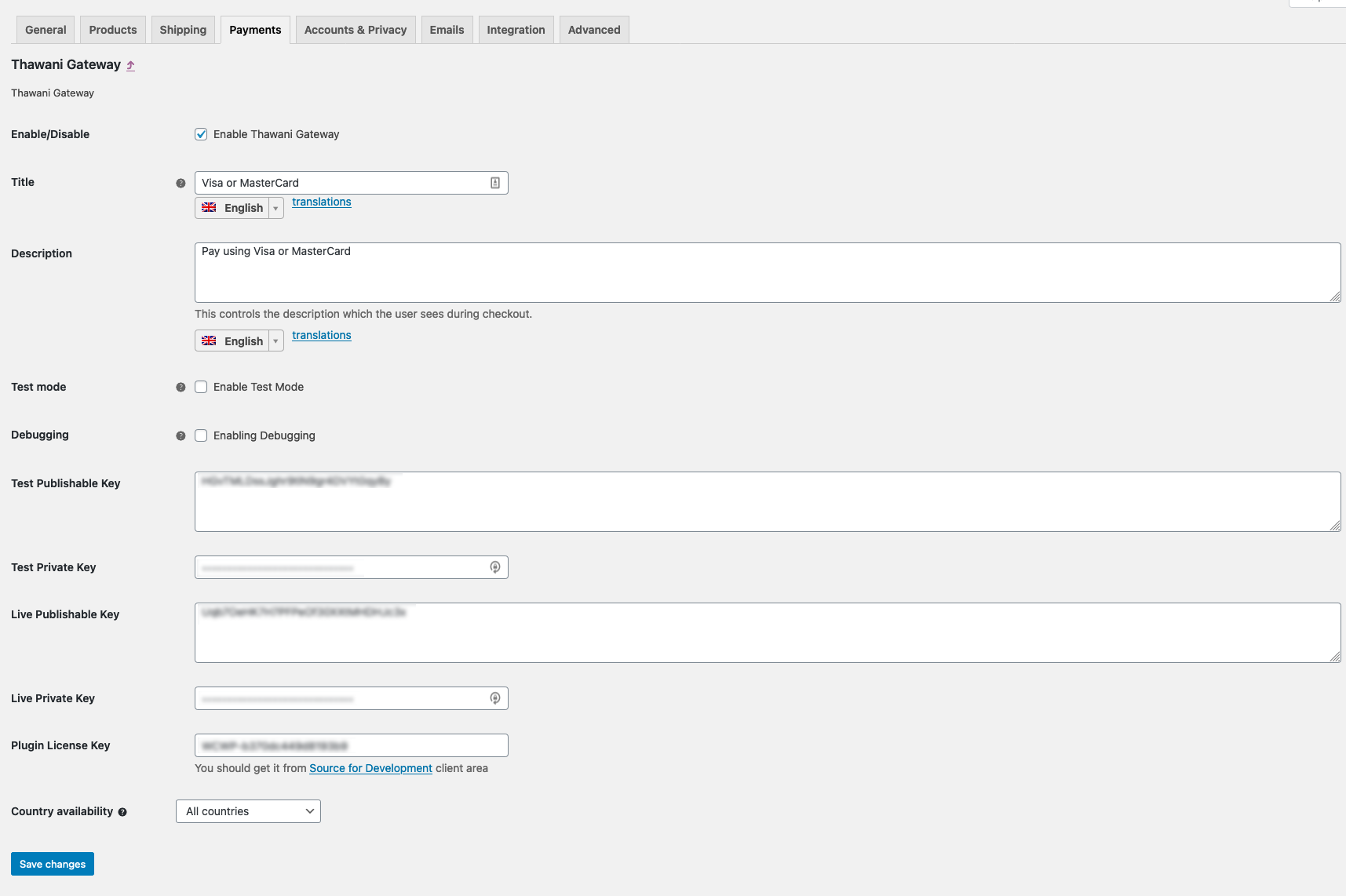
Task: Open the Description English language dropdown arrow
Action: [275, 341]
